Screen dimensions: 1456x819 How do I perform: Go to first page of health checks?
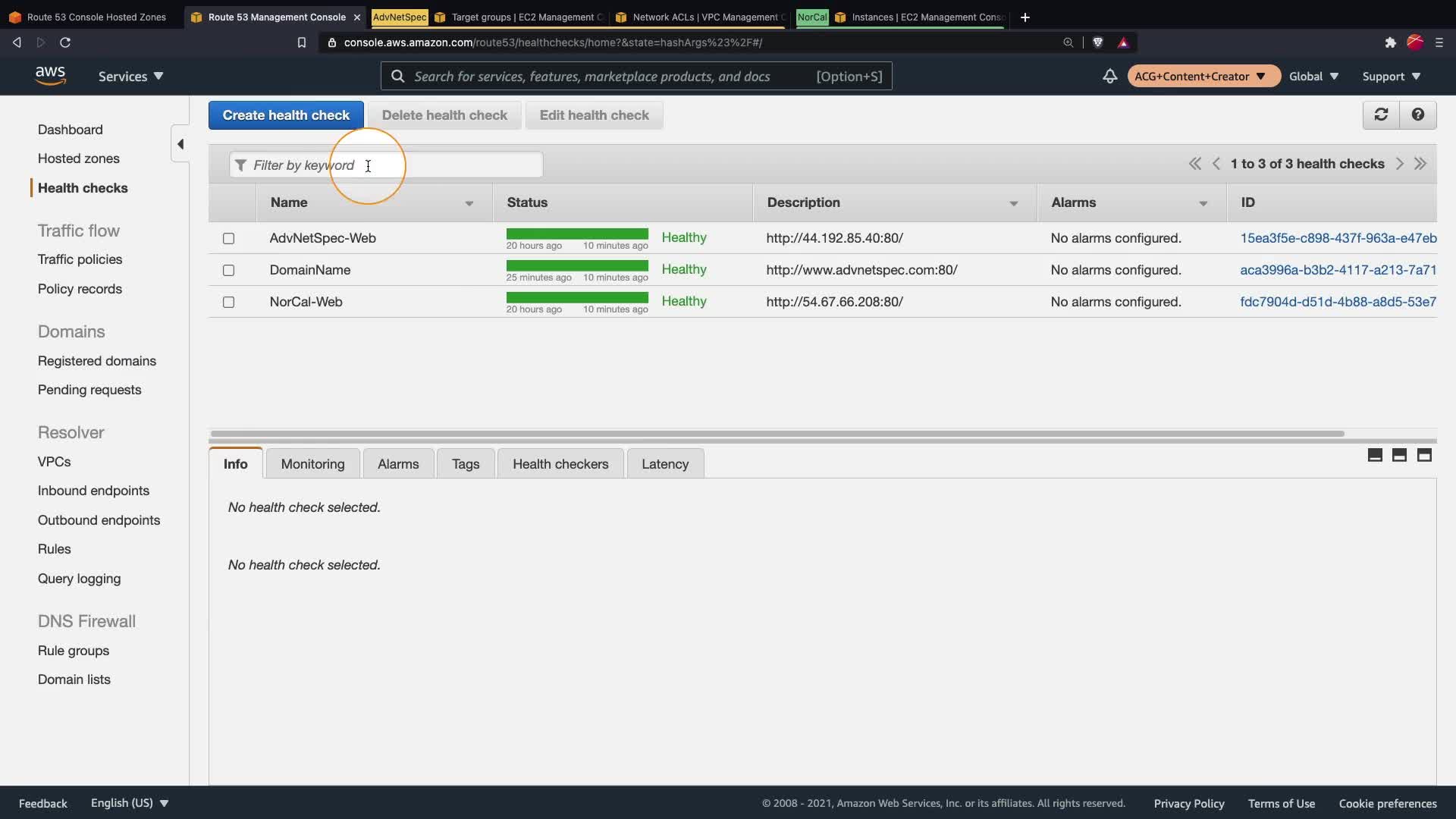pyautogui.click(x=1194, y=164)
